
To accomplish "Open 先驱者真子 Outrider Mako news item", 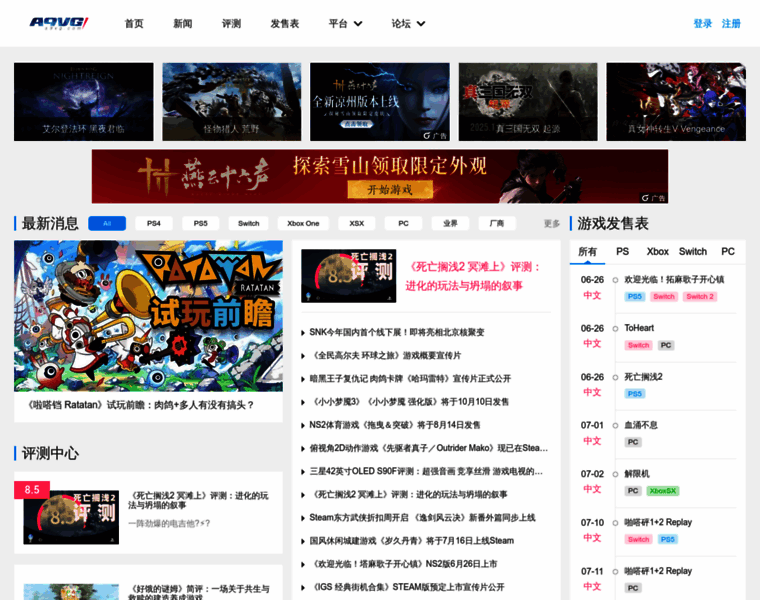I will 428,448.
